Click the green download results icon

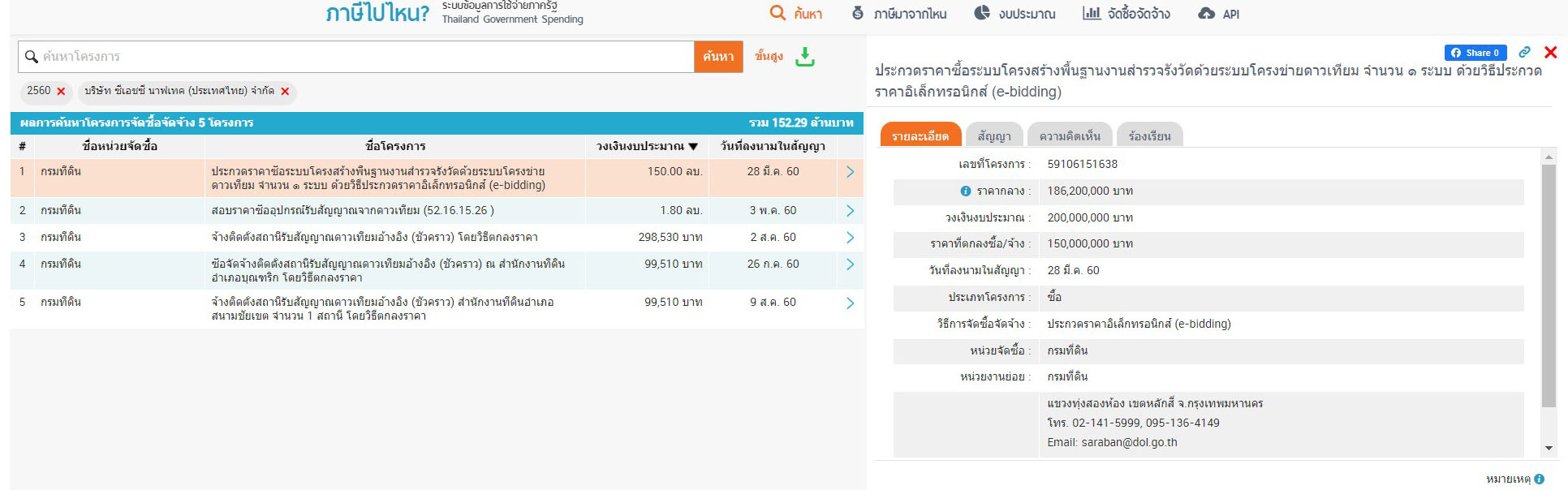[x=804, y=57]
